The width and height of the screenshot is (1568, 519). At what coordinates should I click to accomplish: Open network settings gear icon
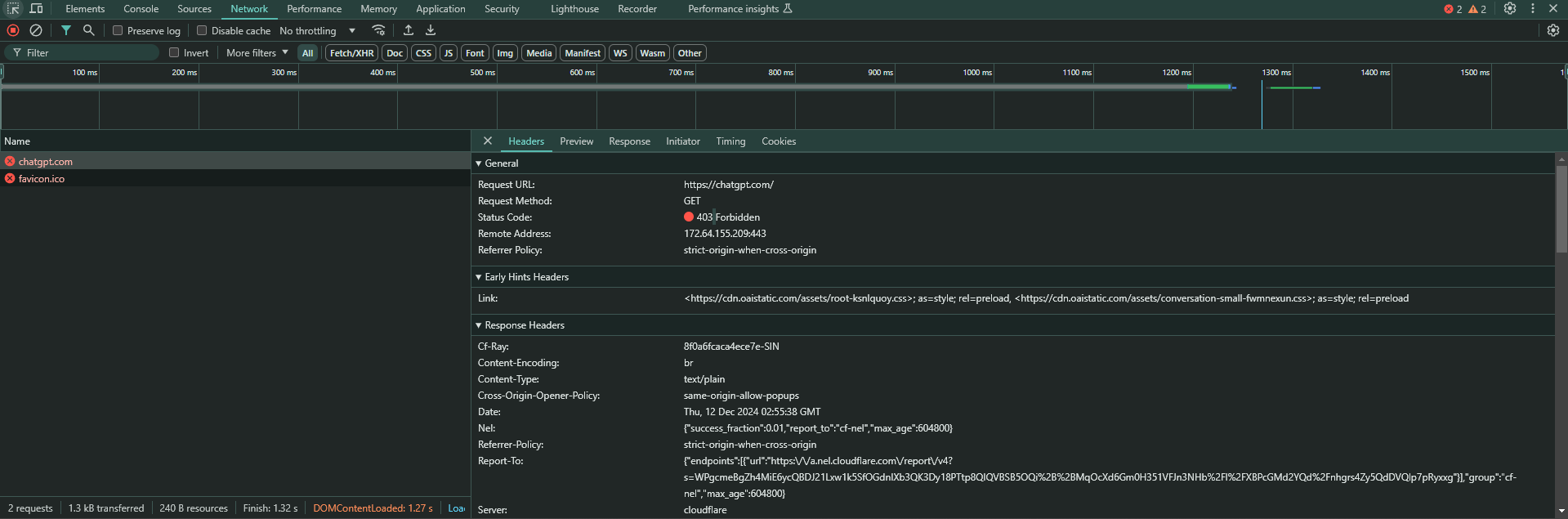point(1553,30)
